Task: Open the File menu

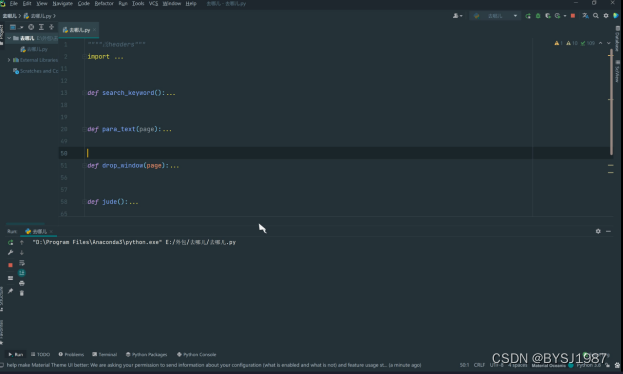Action: coord(14,4)
